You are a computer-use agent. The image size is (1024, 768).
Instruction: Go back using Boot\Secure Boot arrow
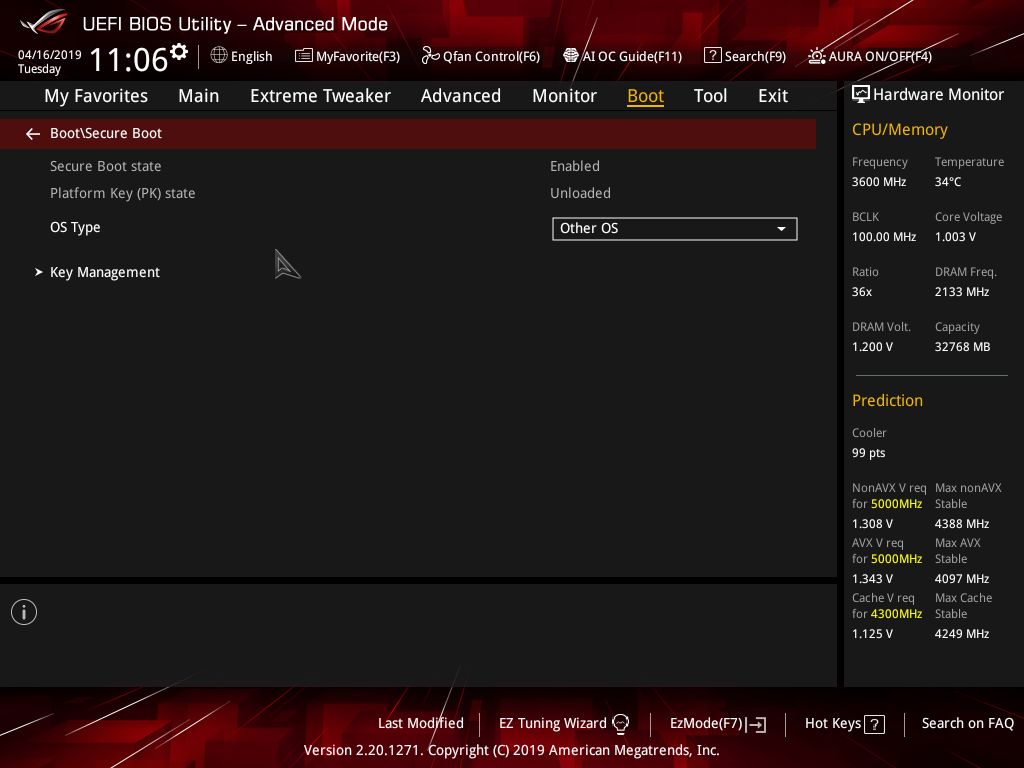click(x=33, y=134)
